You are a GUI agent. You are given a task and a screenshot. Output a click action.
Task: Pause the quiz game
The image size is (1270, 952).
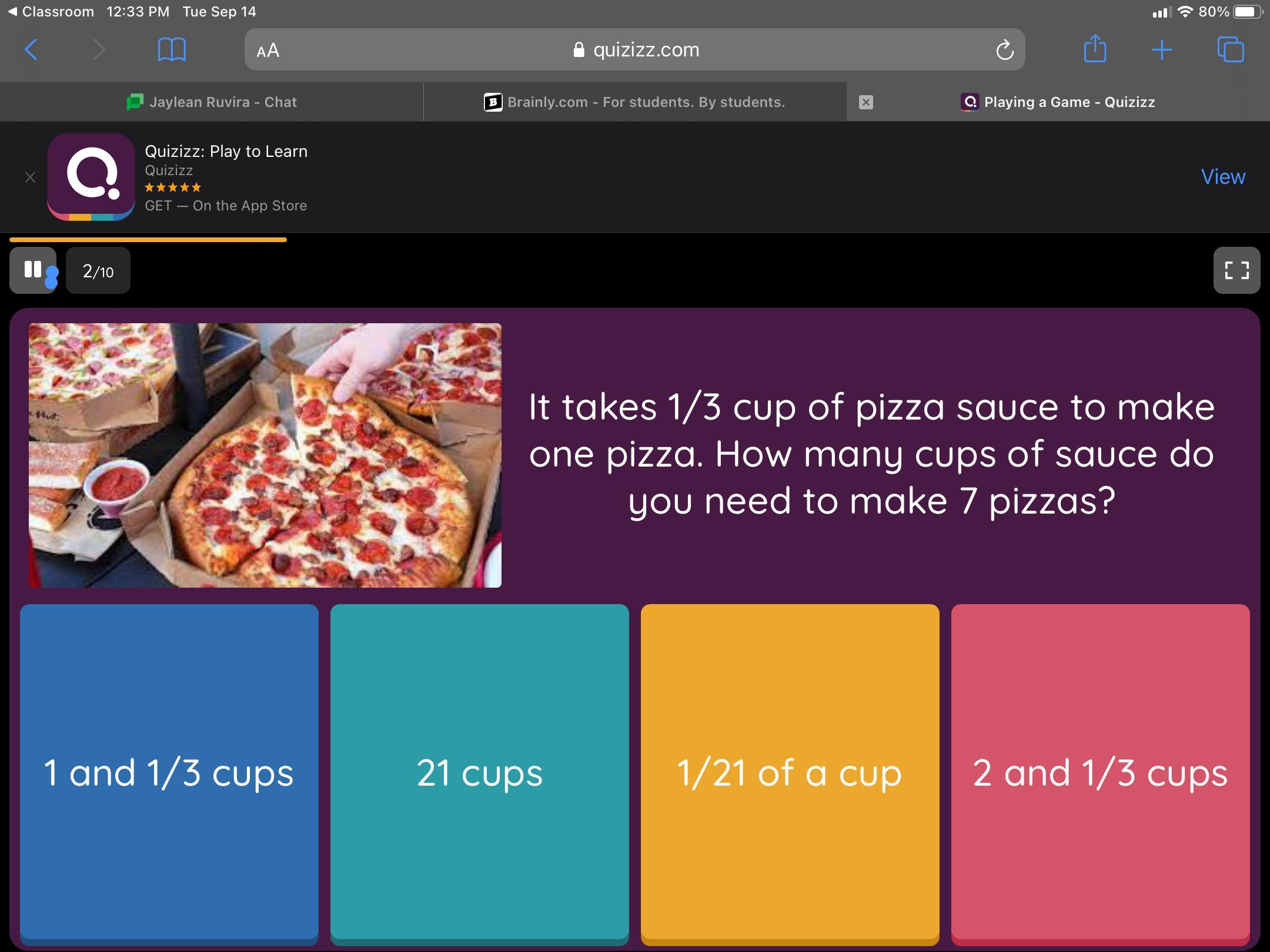pyautogui.click(x=33, y=270)
